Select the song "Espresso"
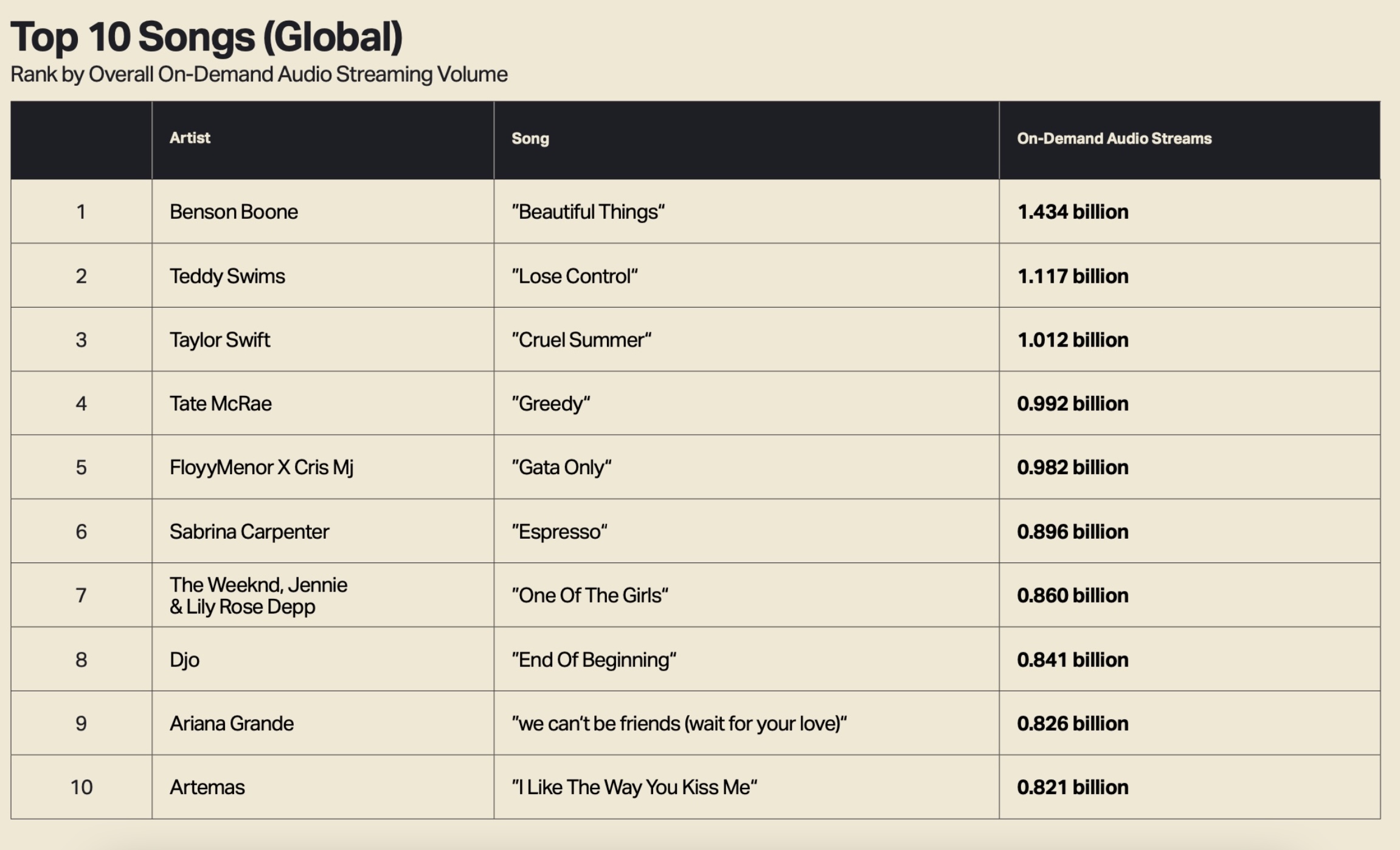This screenshot has width=1400, height=850. pyautogui.click(x=560, y=532)
